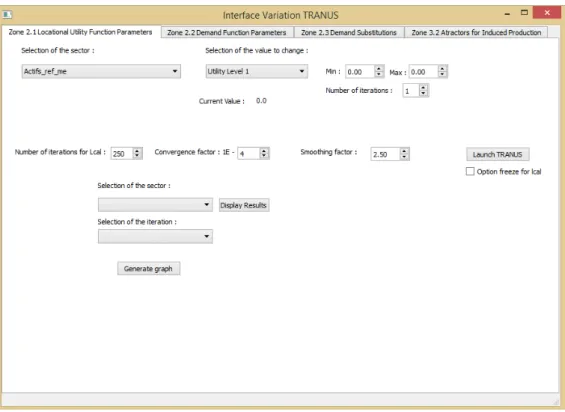Click the Display Results button
The height and width of the screenshot is (412, 565).
coord(244,205)
